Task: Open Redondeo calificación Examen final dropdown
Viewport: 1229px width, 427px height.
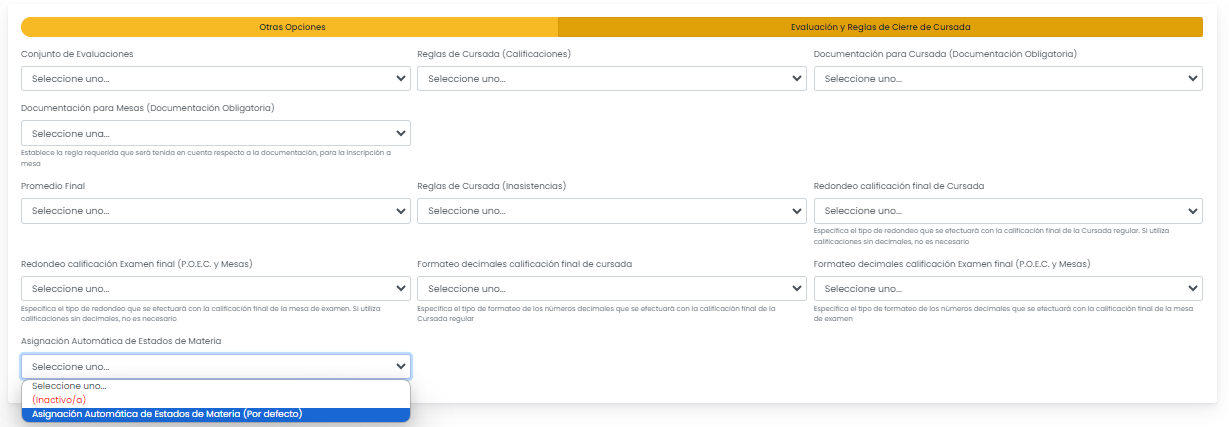Action: [x=216, y=288]
